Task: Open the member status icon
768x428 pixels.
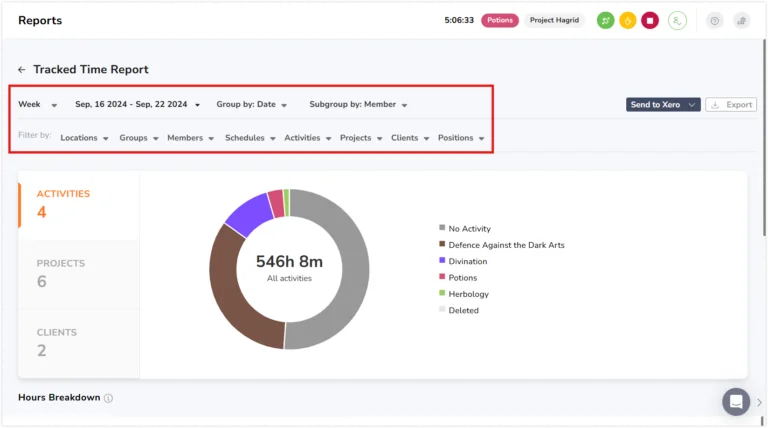Action: 677,21
